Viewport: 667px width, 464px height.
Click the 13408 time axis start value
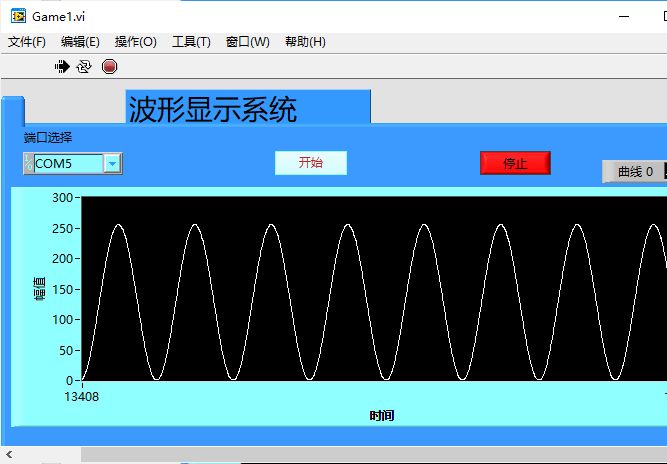pos(81,397)
